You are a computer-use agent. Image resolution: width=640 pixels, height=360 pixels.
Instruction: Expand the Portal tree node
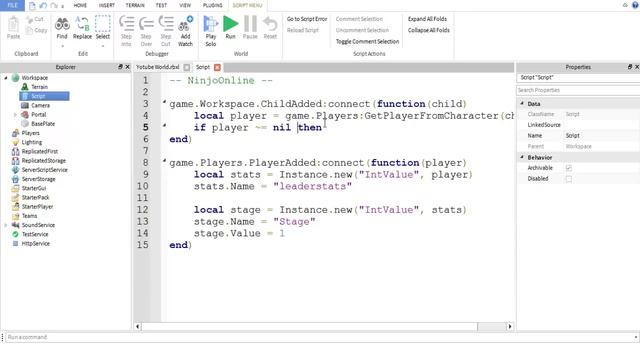click(x=16, y=115)
